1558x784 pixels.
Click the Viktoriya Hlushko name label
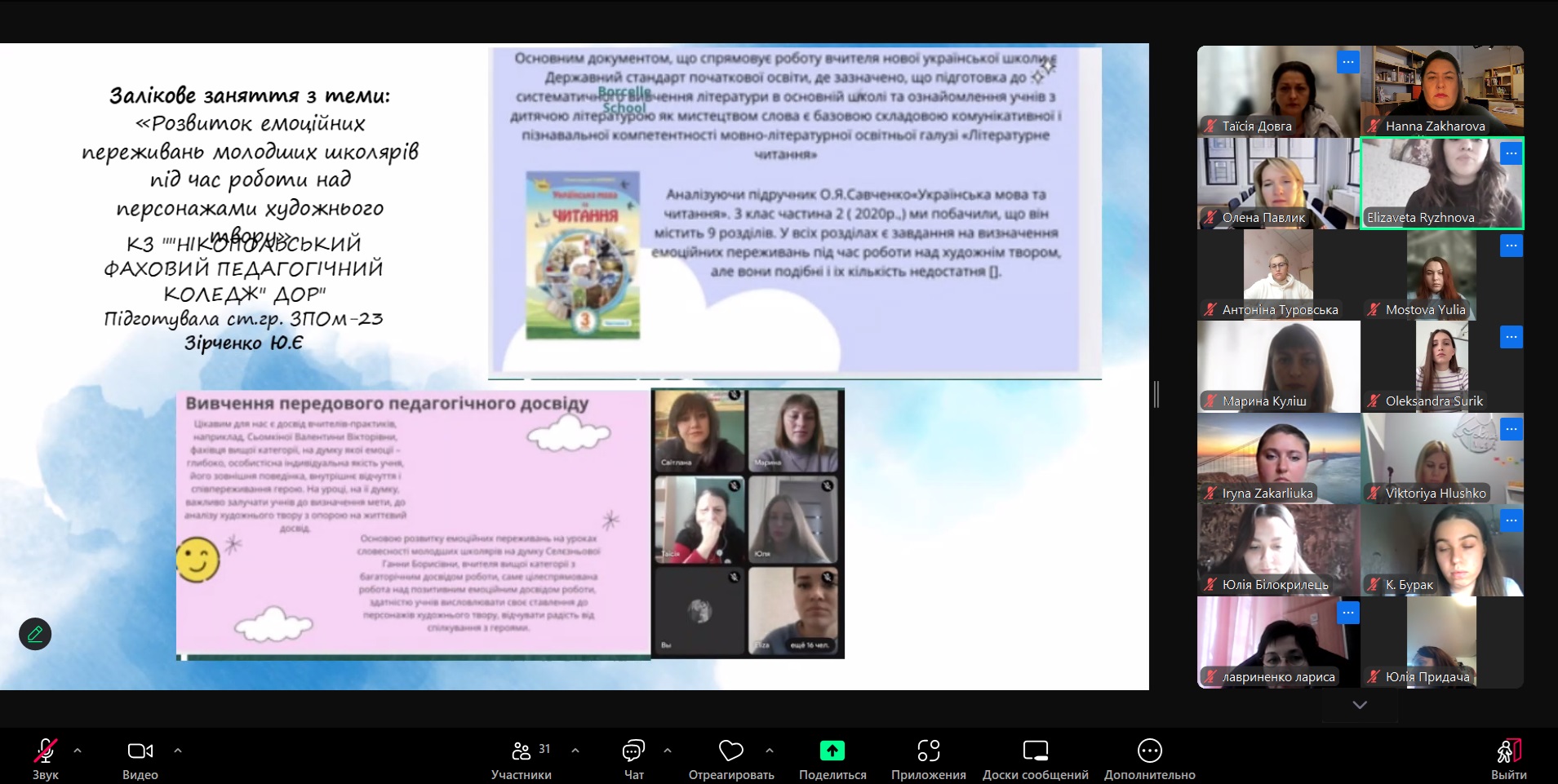click(1436, 494)
